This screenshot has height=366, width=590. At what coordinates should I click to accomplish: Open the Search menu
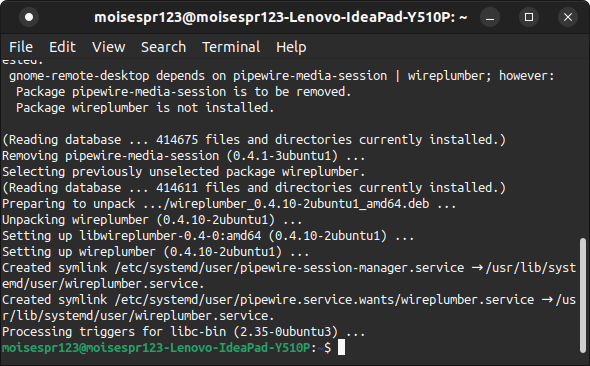(x=163, y=47)
